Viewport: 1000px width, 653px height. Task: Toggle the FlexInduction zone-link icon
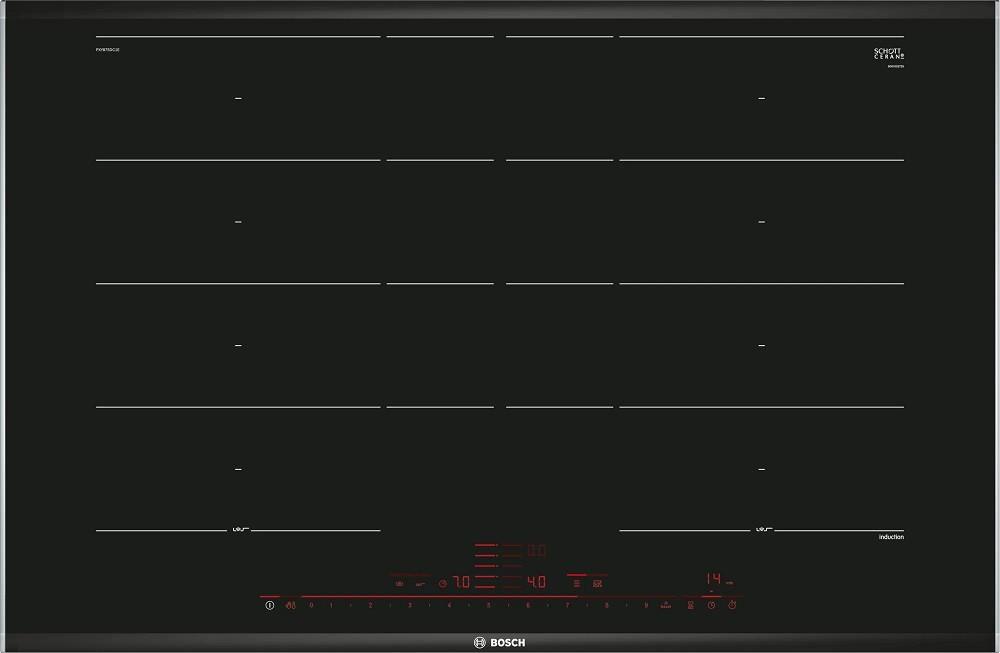pyautogui.click(x=577, y=583)
